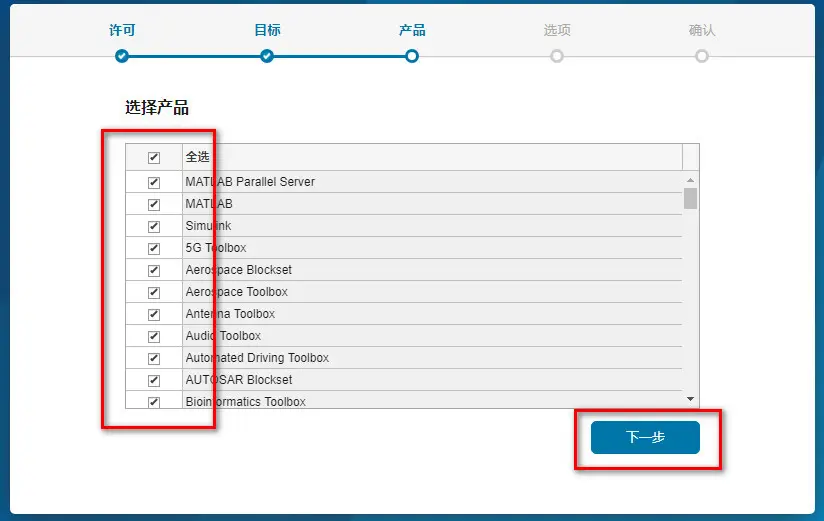The width and height of the screenshot is (824, 521).
Task: Jump to the 选项 step
Action: [557, 30]
